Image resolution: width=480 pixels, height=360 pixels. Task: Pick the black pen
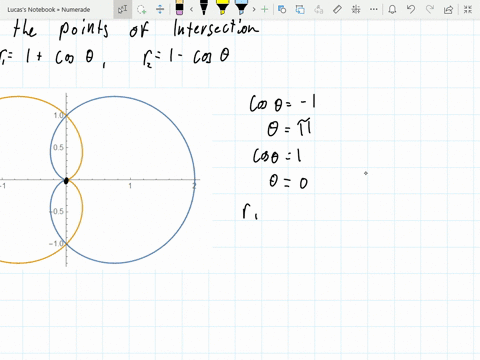204,8
